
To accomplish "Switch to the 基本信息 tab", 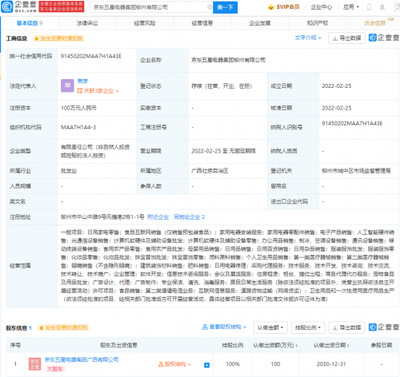I will tap(30, 23).
